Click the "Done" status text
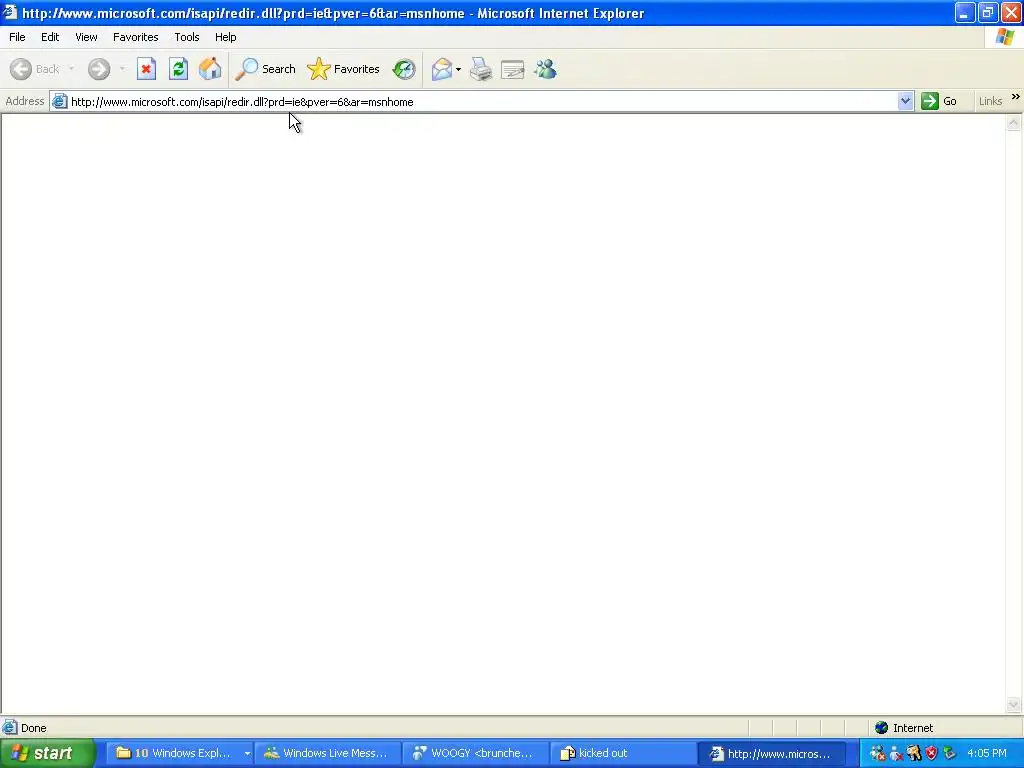1024x768 pixels. [33, 728]
